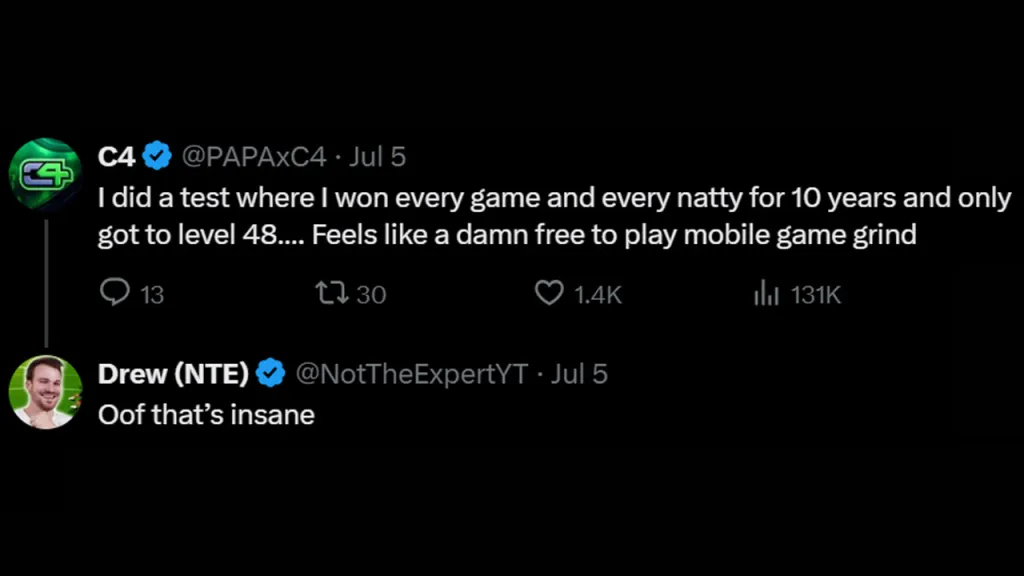Open the C4 display name link
The height and width of the screenshot is (576, 1024).
116,157
